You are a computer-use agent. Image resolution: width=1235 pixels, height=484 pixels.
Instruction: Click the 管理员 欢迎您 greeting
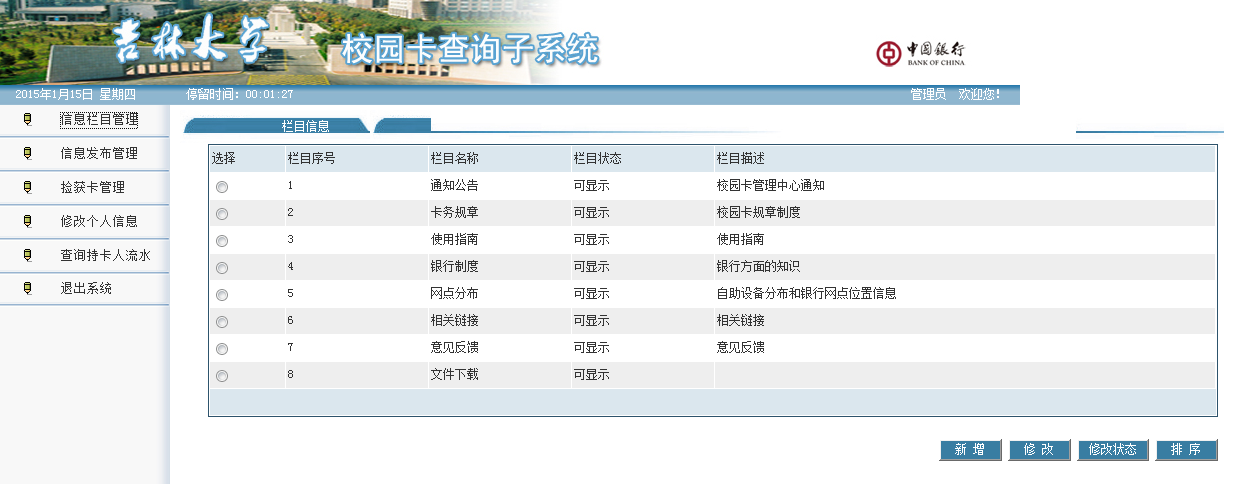(x=955, y=95)
